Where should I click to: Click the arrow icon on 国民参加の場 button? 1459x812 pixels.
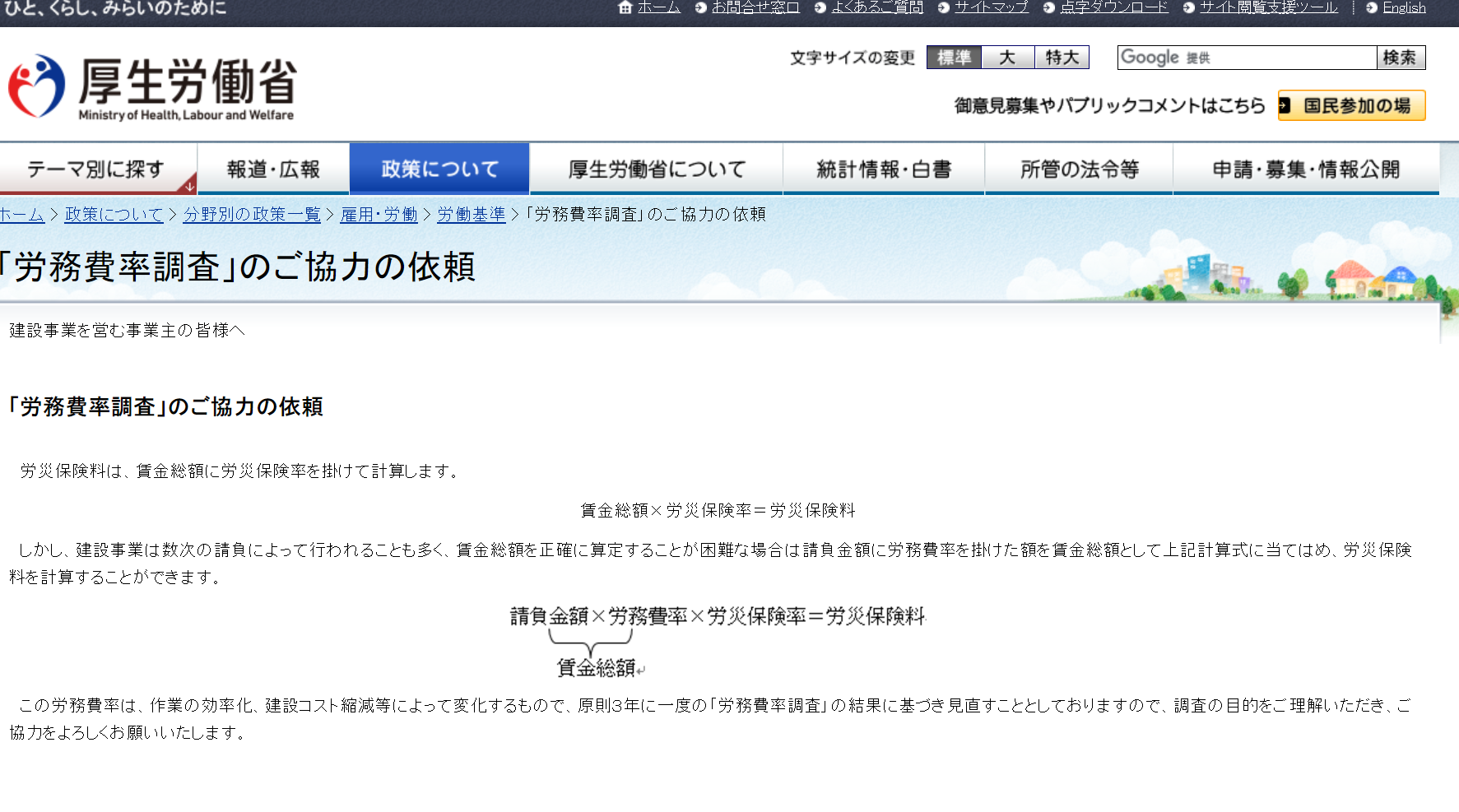(x=1285, y=105)
